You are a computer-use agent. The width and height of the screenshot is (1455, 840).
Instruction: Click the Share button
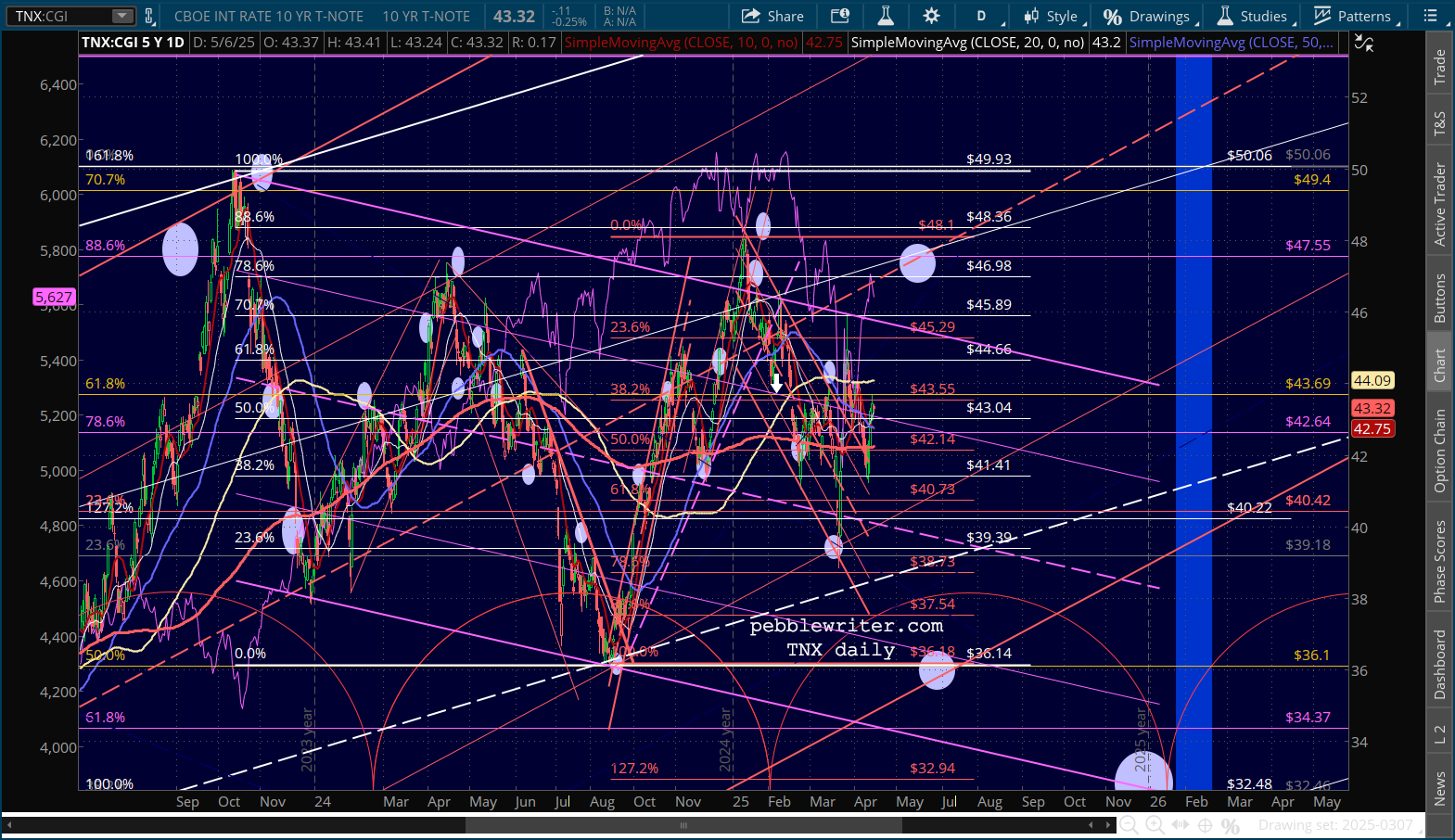pos(772,16)
